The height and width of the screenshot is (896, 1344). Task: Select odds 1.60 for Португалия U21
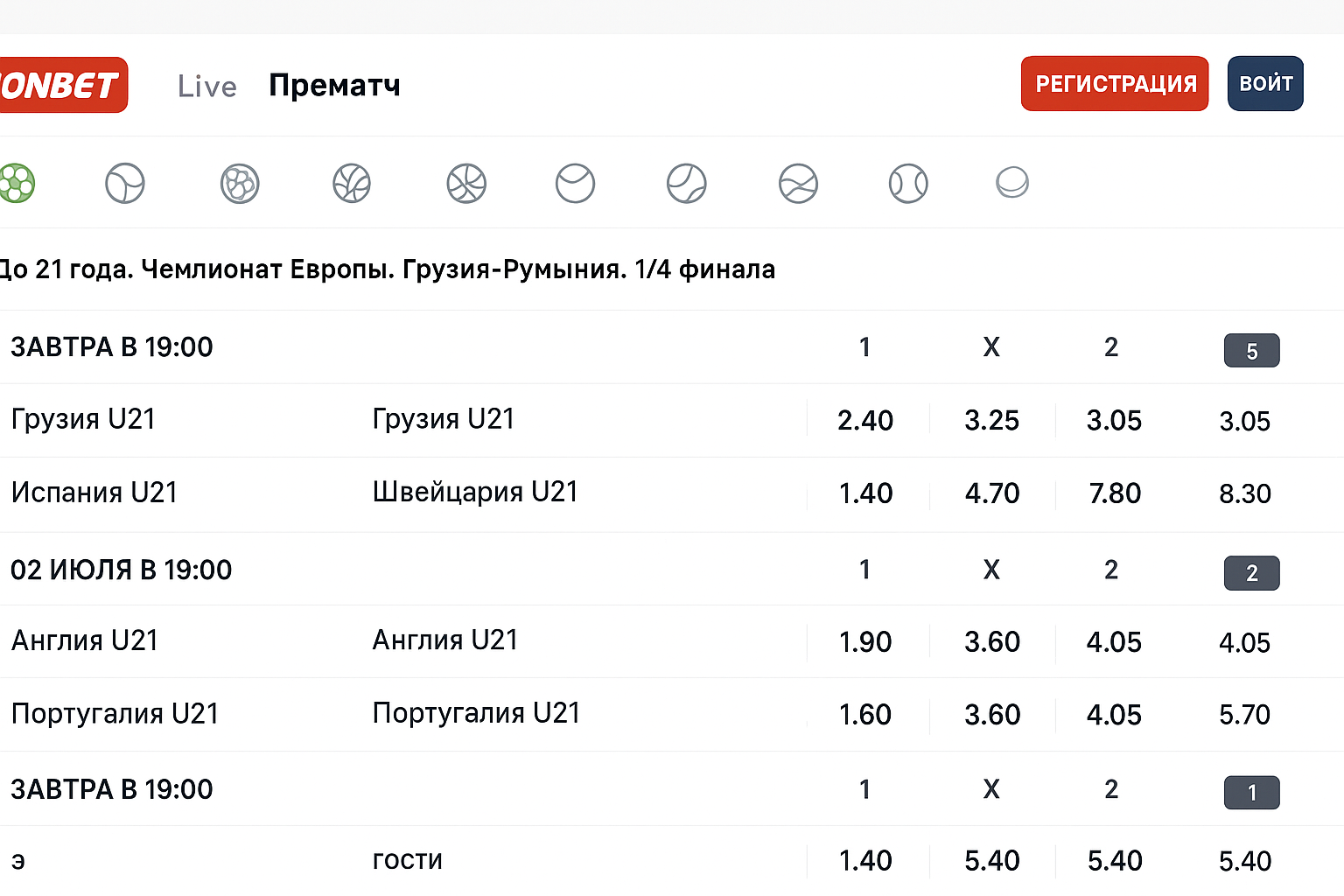864,714
